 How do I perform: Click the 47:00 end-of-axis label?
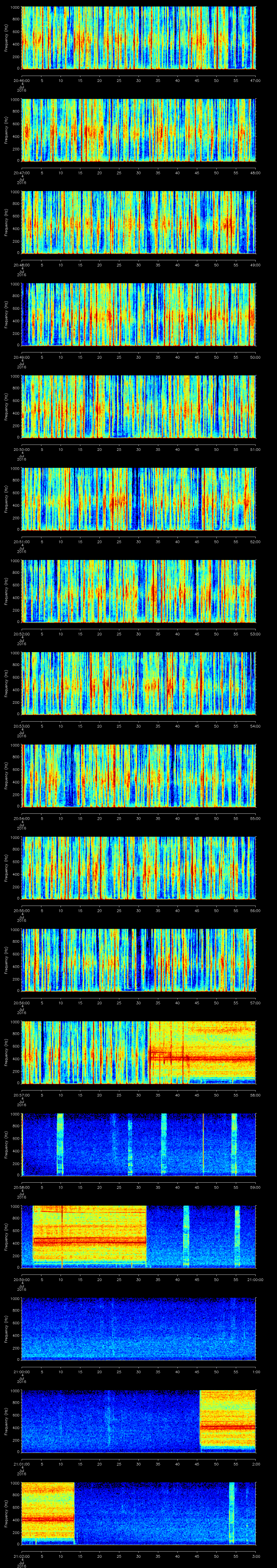(x=255, y=80)
